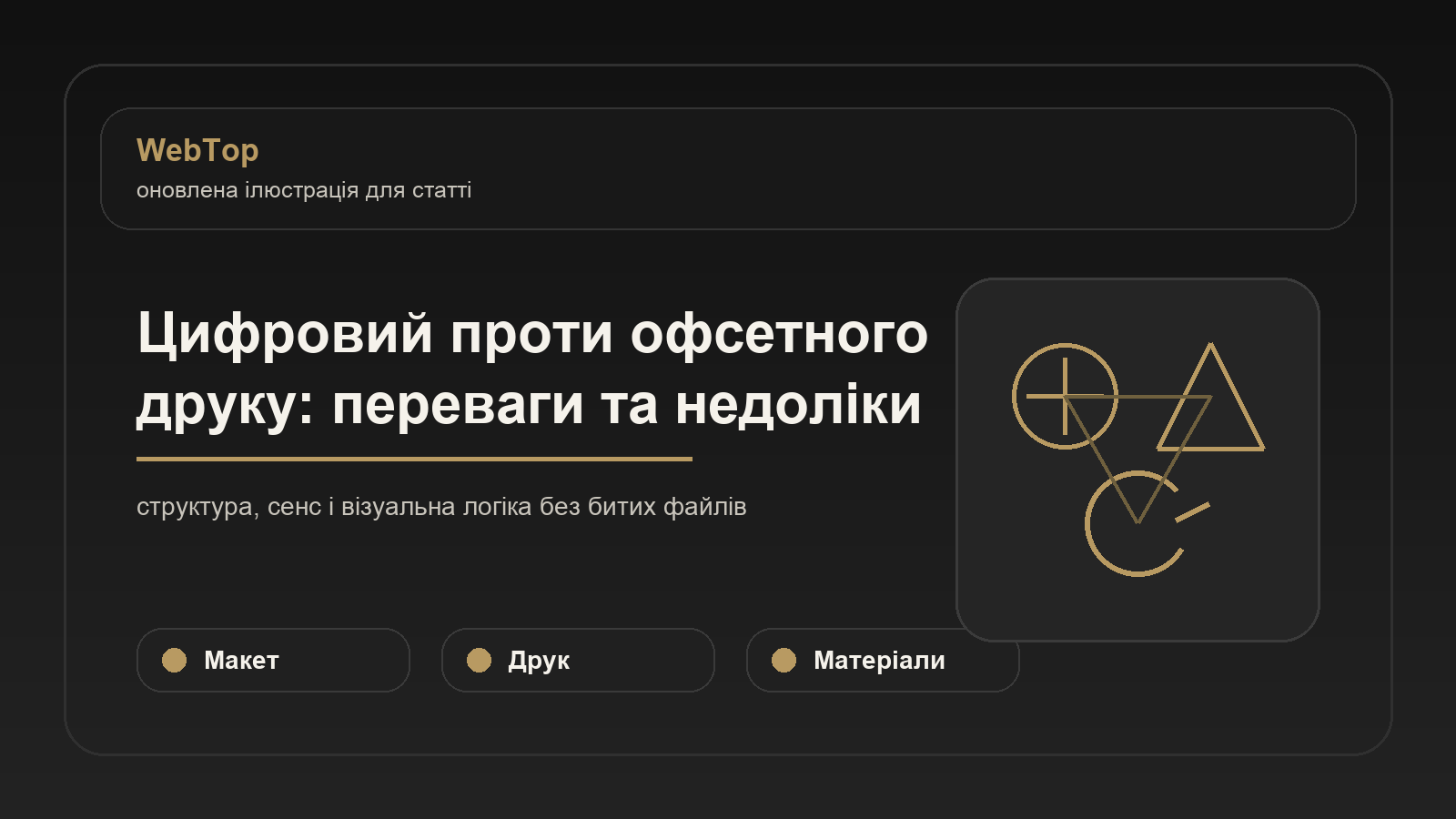Click the upright gold triangle icon
1456x819 pixels.
pyautogui.click(x=1210, y=397)
